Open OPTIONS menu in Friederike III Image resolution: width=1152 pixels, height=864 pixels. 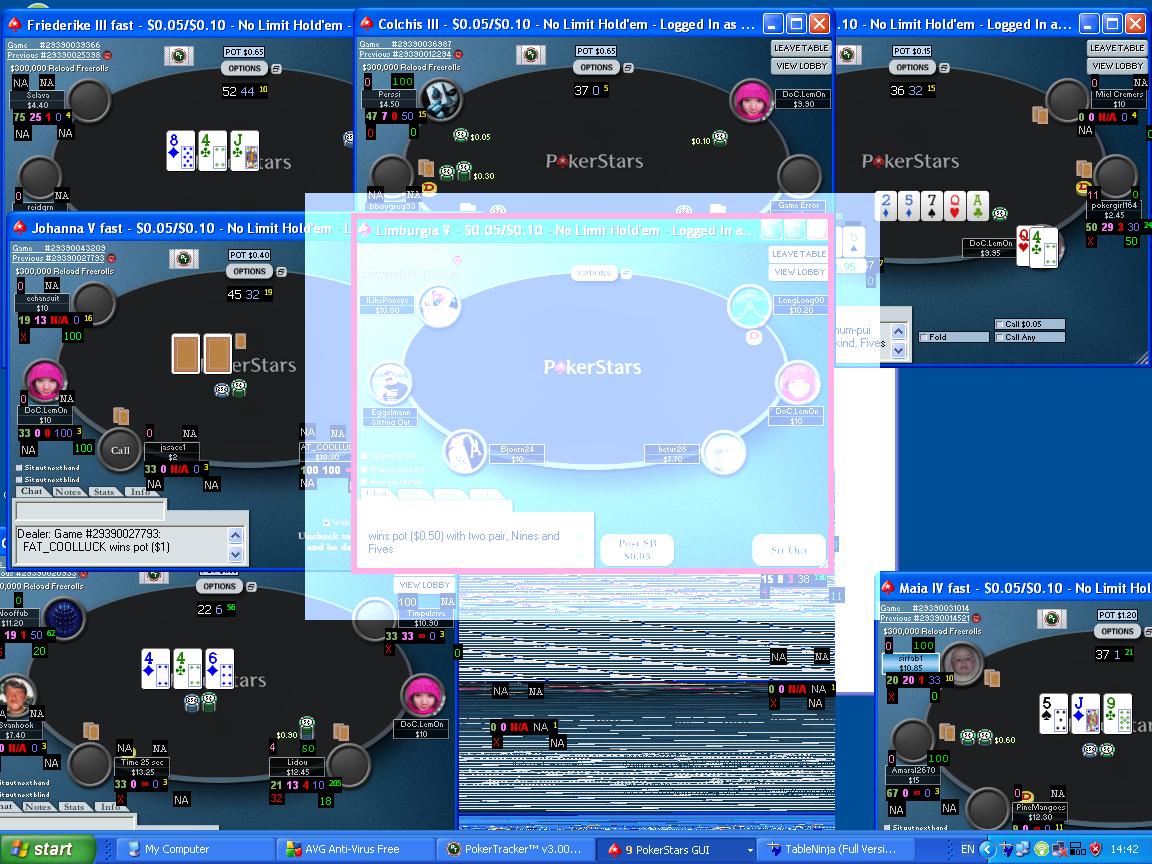pos(245,68)
